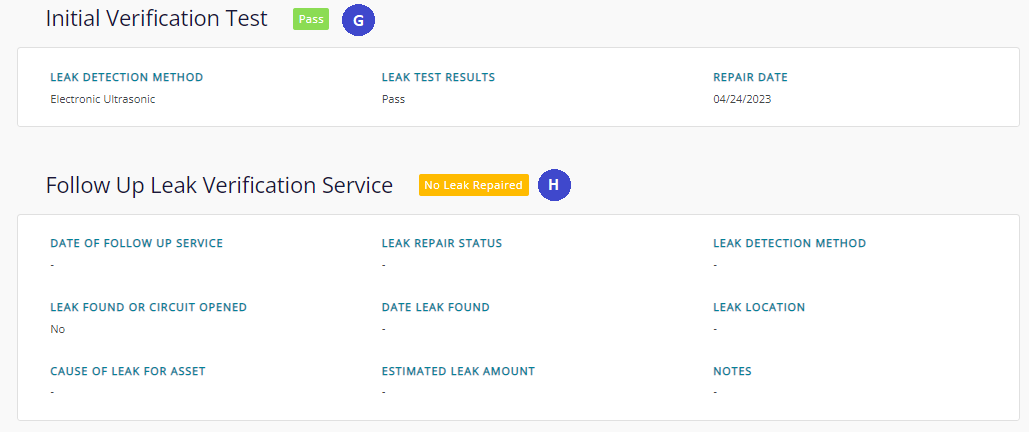Select the dash value under Date Leak Found
Viewport: 1029px width, 432px height.
pos(384,328)
